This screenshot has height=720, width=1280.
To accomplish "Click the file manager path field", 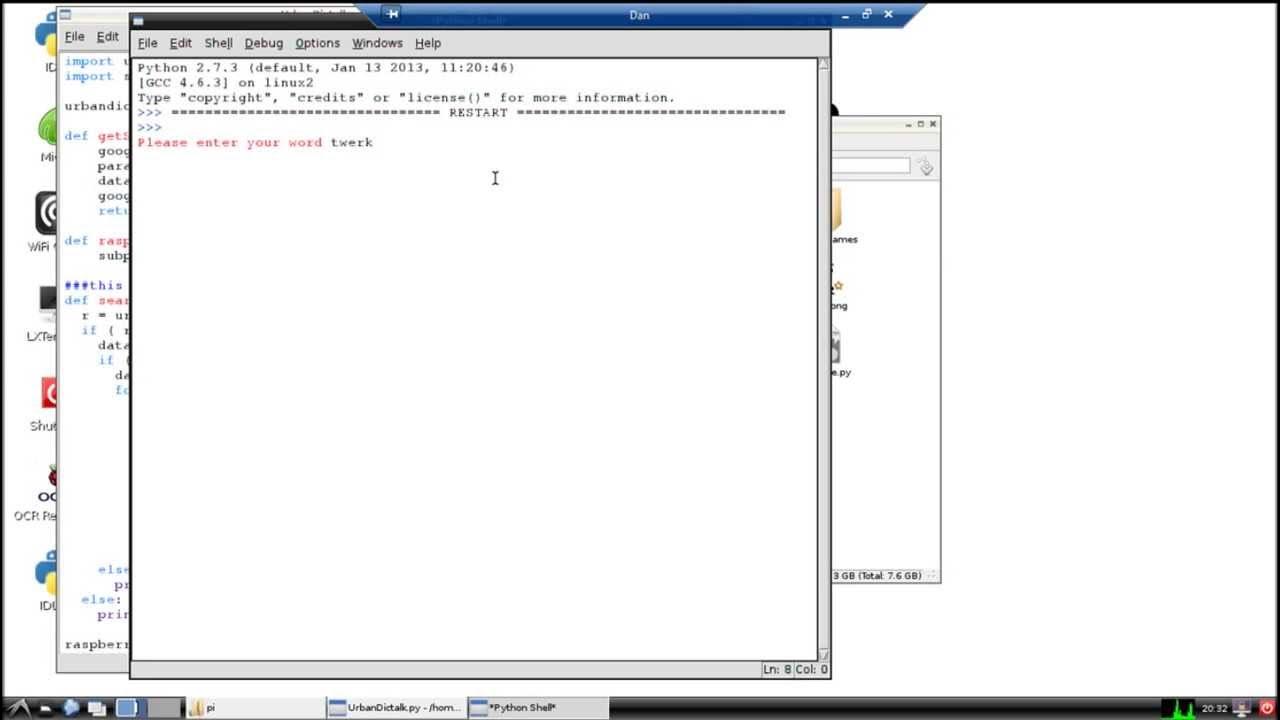I will click(870, 166).
